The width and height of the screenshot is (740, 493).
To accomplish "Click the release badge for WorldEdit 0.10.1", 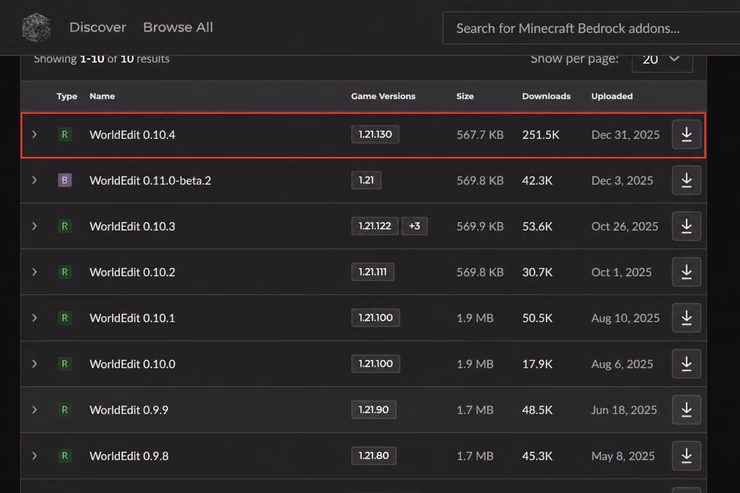I will [x=65, y=318].
